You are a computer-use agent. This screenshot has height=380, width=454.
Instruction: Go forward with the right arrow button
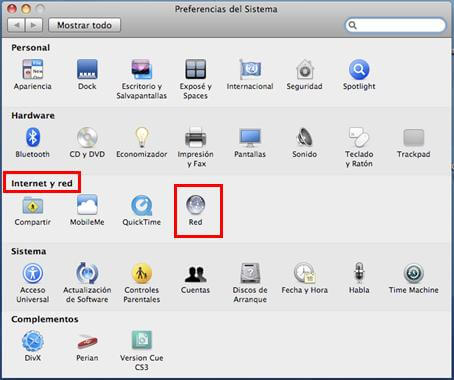34,25
